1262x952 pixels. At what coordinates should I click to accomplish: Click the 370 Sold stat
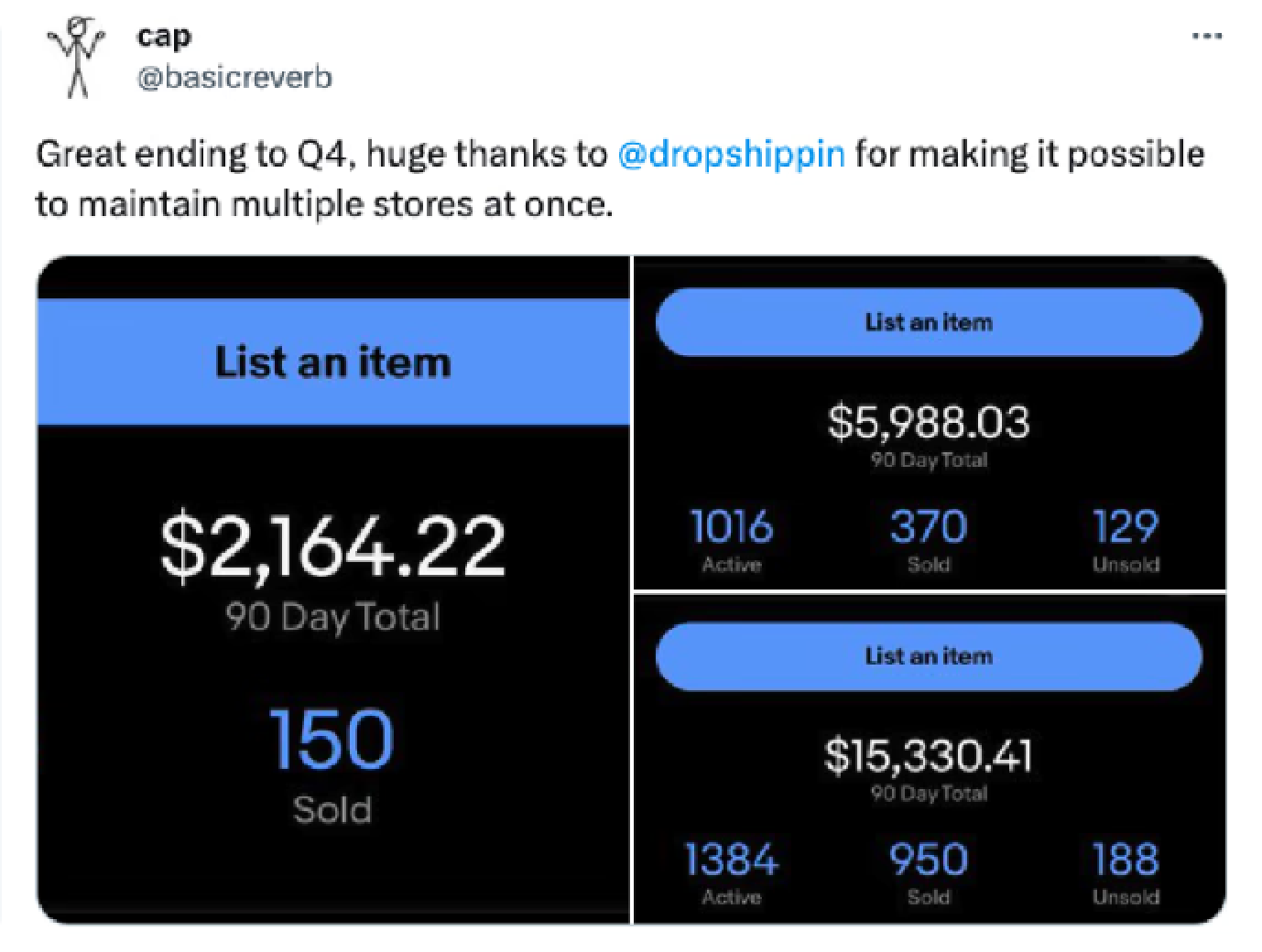(x=930, y=526)
